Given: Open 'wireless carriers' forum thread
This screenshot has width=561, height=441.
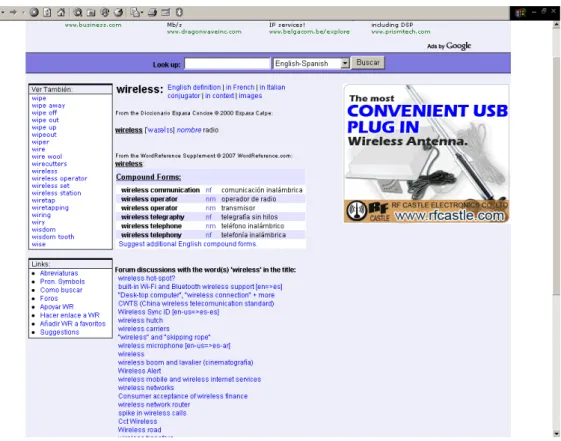Looking at the screenshot, I should [143, 329].
